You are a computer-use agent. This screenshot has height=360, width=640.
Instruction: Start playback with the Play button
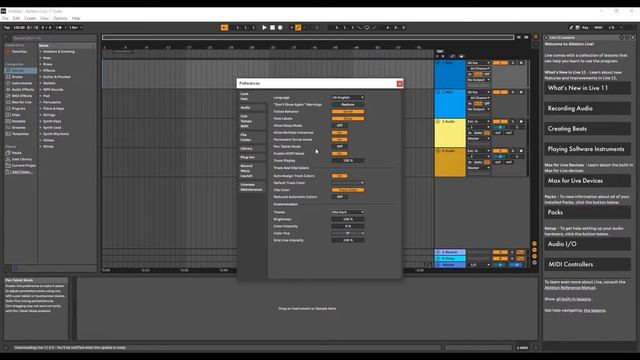264,27
